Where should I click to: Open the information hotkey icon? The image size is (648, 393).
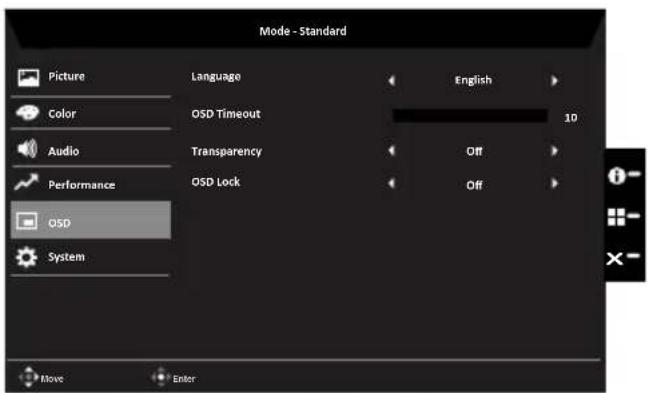pos(616,176)
